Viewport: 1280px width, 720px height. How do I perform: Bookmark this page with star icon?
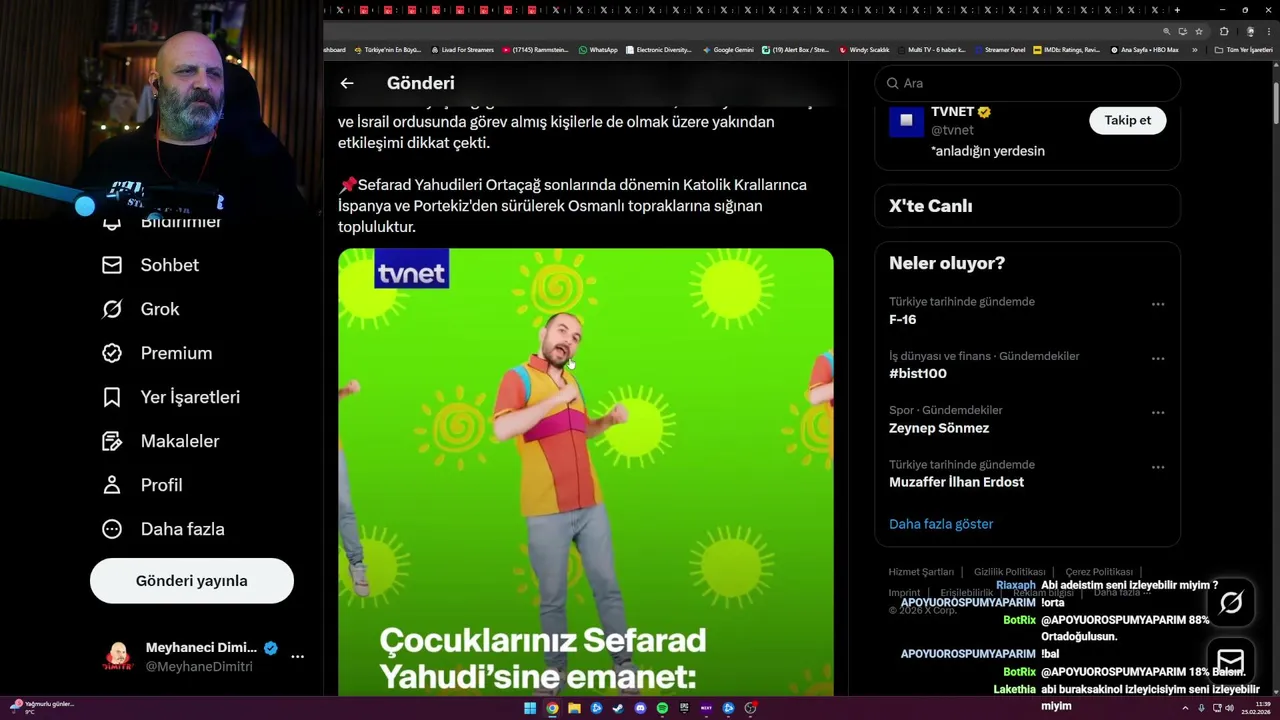1199,31
